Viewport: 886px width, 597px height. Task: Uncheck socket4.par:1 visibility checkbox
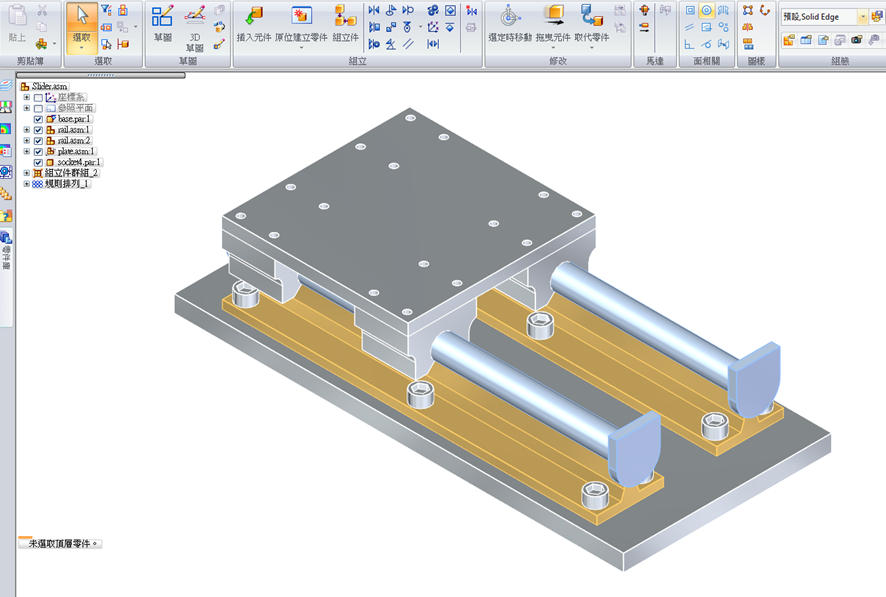38,163
